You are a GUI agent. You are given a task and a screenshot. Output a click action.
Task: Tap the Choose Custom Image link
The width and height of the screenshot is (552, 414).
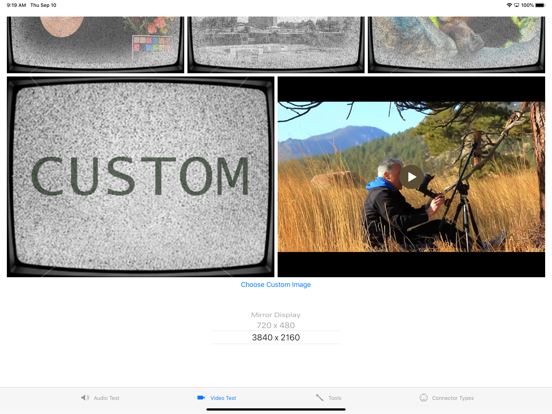pos(276,284)
